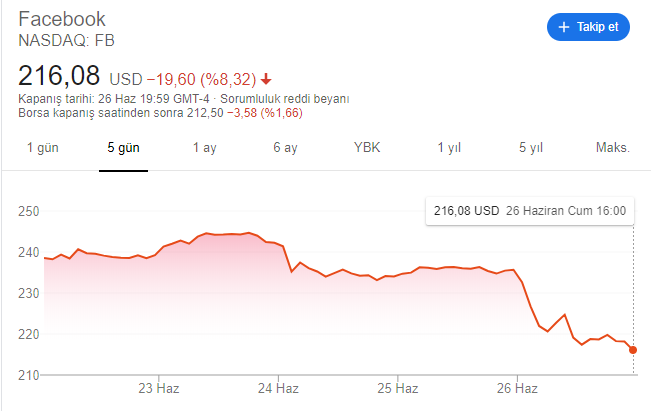
Task: Click the 25 Haz date axis label
Action: (397, 387)
